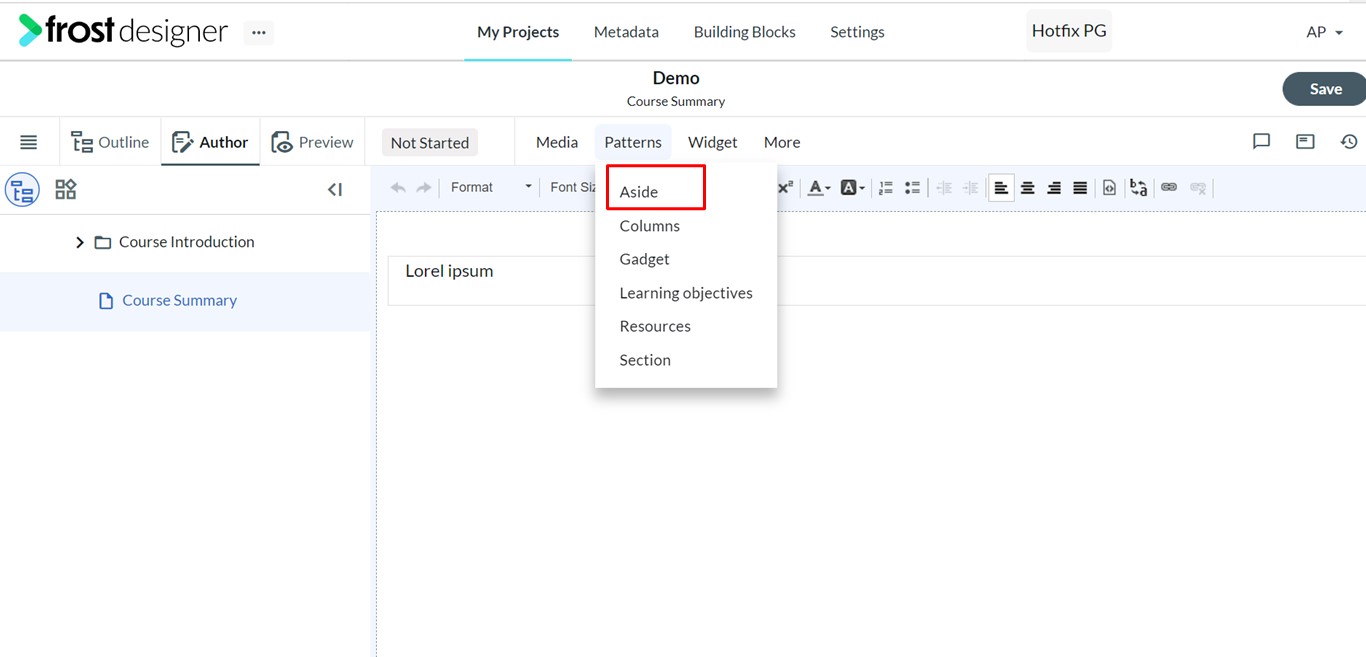This screenshot has width=1366, height=657.
Task: Open the AP user account dropdown
Action: click(x=1325, y=32)
